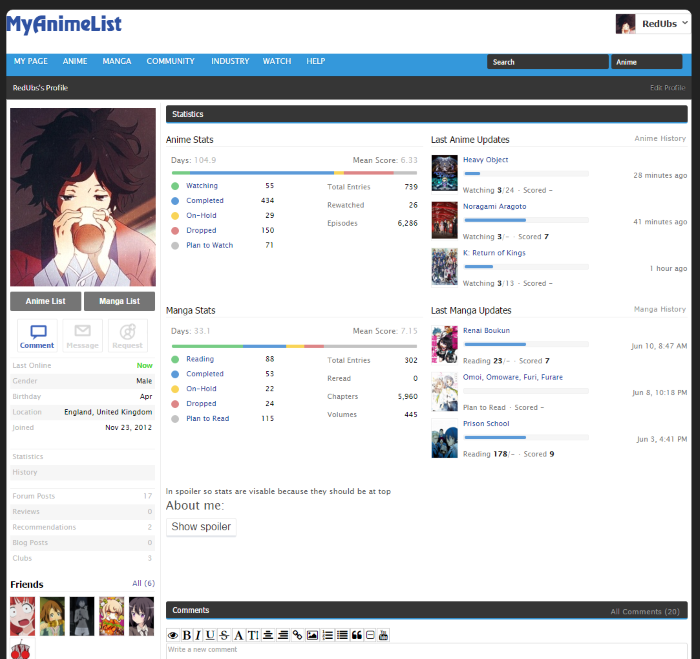Open the RedUbs account dropdown
700x659 pixels.
pyautogui.click(x=652, y=23)
